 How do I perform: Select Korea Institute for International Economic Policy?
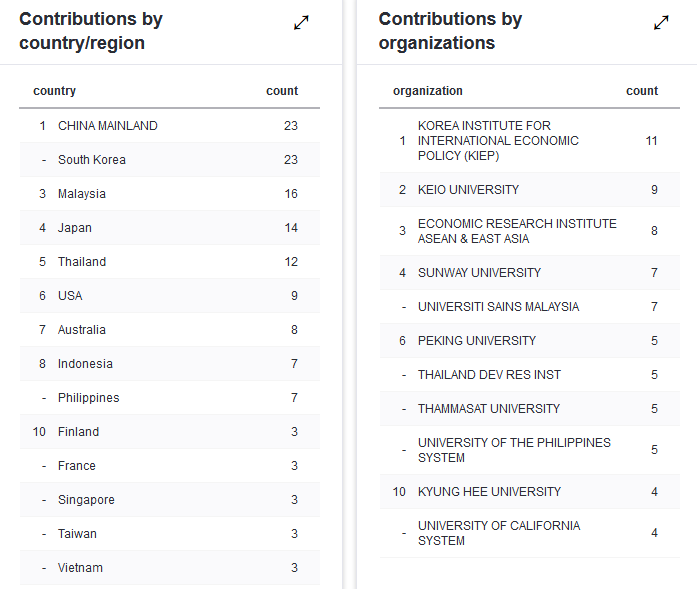[x=530, y=141]
